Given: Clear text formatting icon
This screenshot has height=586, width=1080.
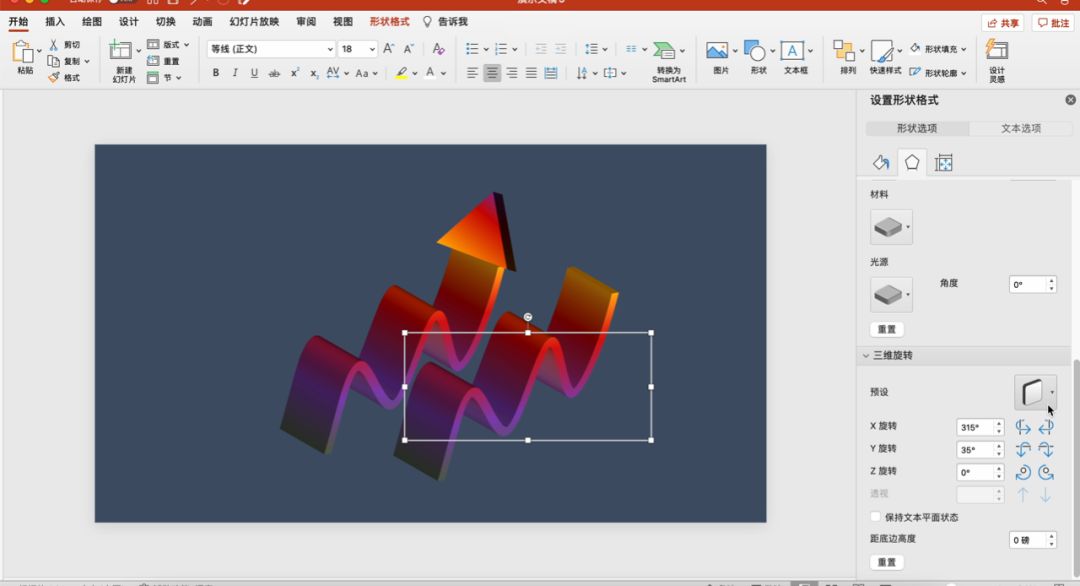Looking at the screenshot, I should pos(438,48).
